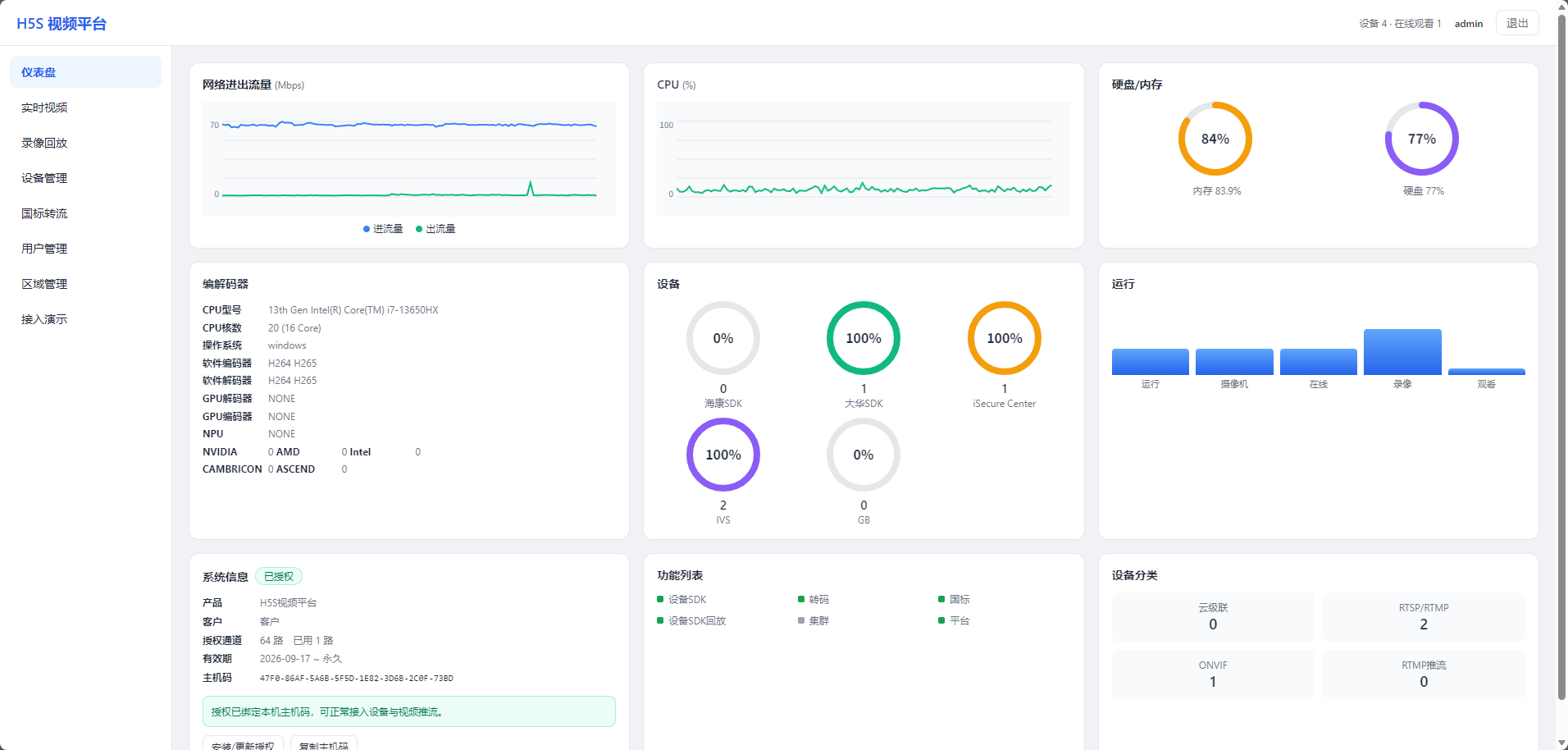
Task: Click the 录像 bar in 运行 chart
Action: [x=1402, y=352]
